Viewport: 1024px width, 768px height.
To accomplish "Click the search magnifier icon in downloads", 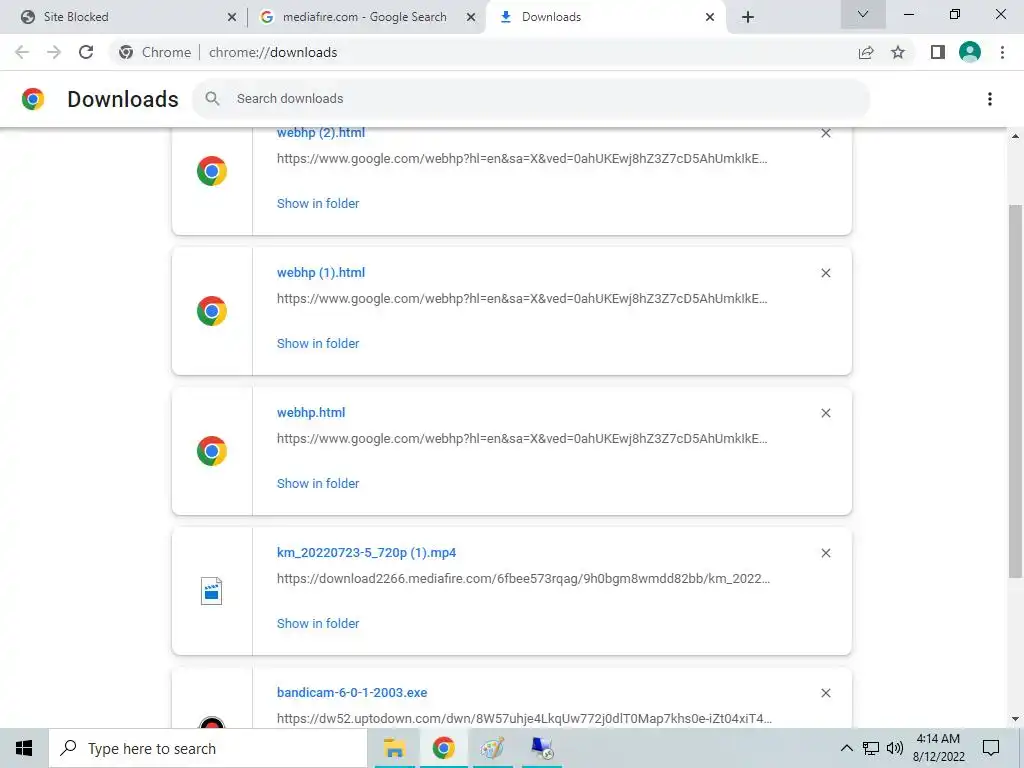I will (x=212, y=99).
